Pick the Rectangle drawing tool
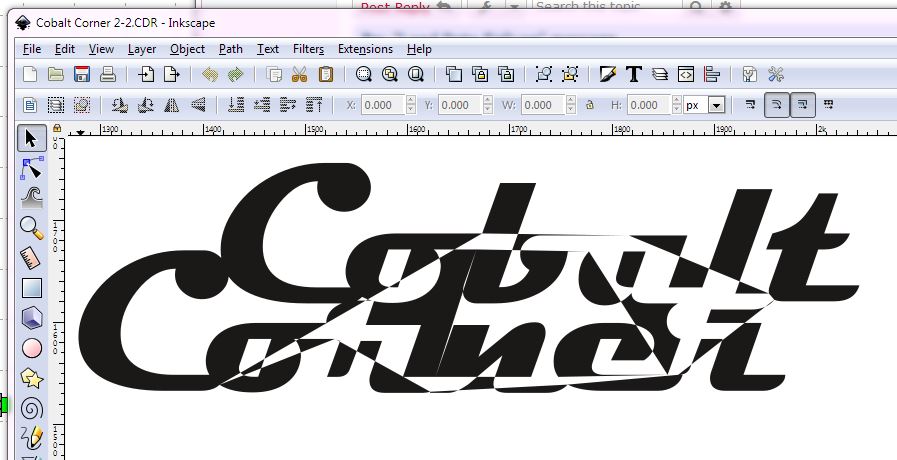This screenshot has height=460, width=897. pyautogui.click(x=32, y=288)
